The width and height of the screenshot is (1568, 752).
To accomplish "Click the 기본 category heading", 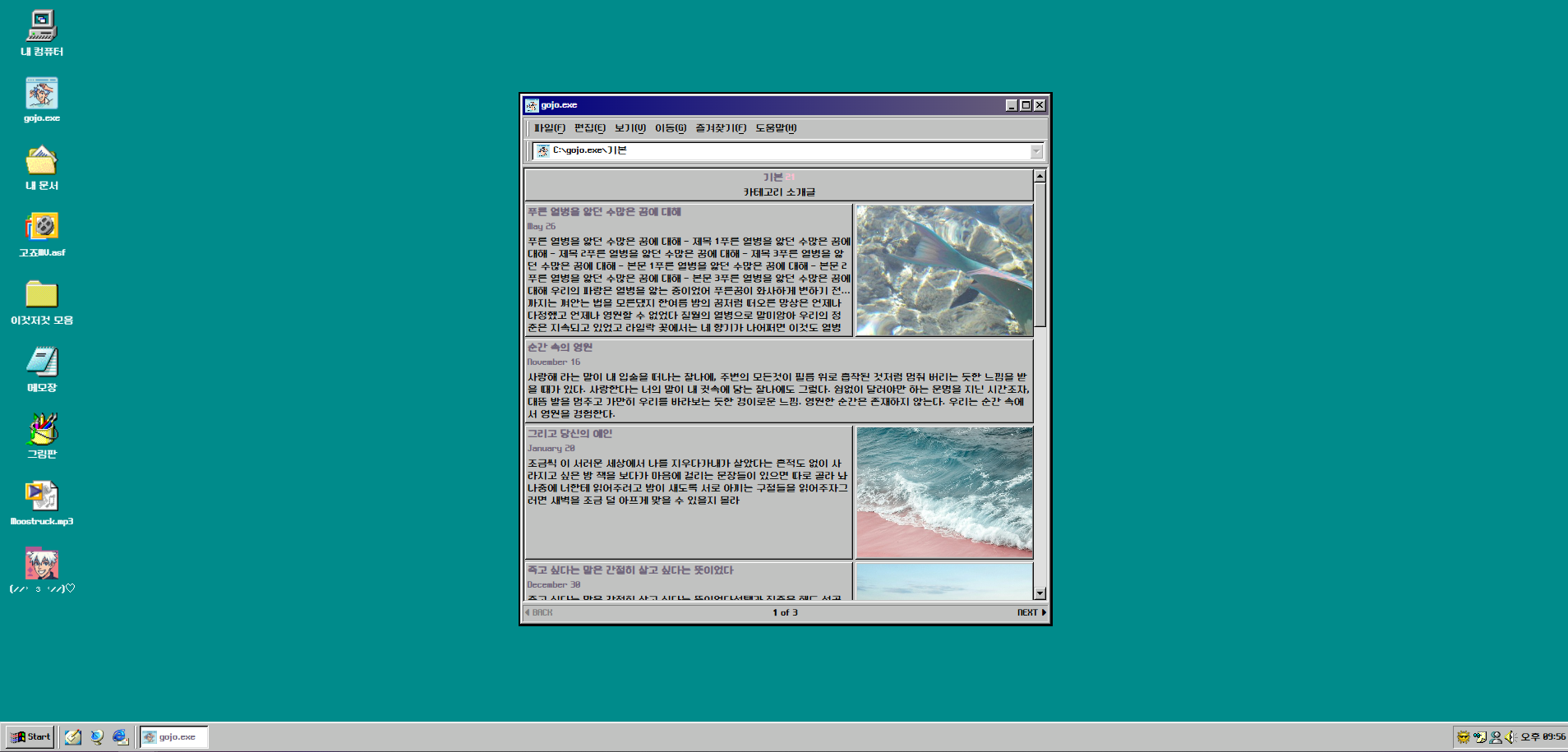I will point(772,177).
